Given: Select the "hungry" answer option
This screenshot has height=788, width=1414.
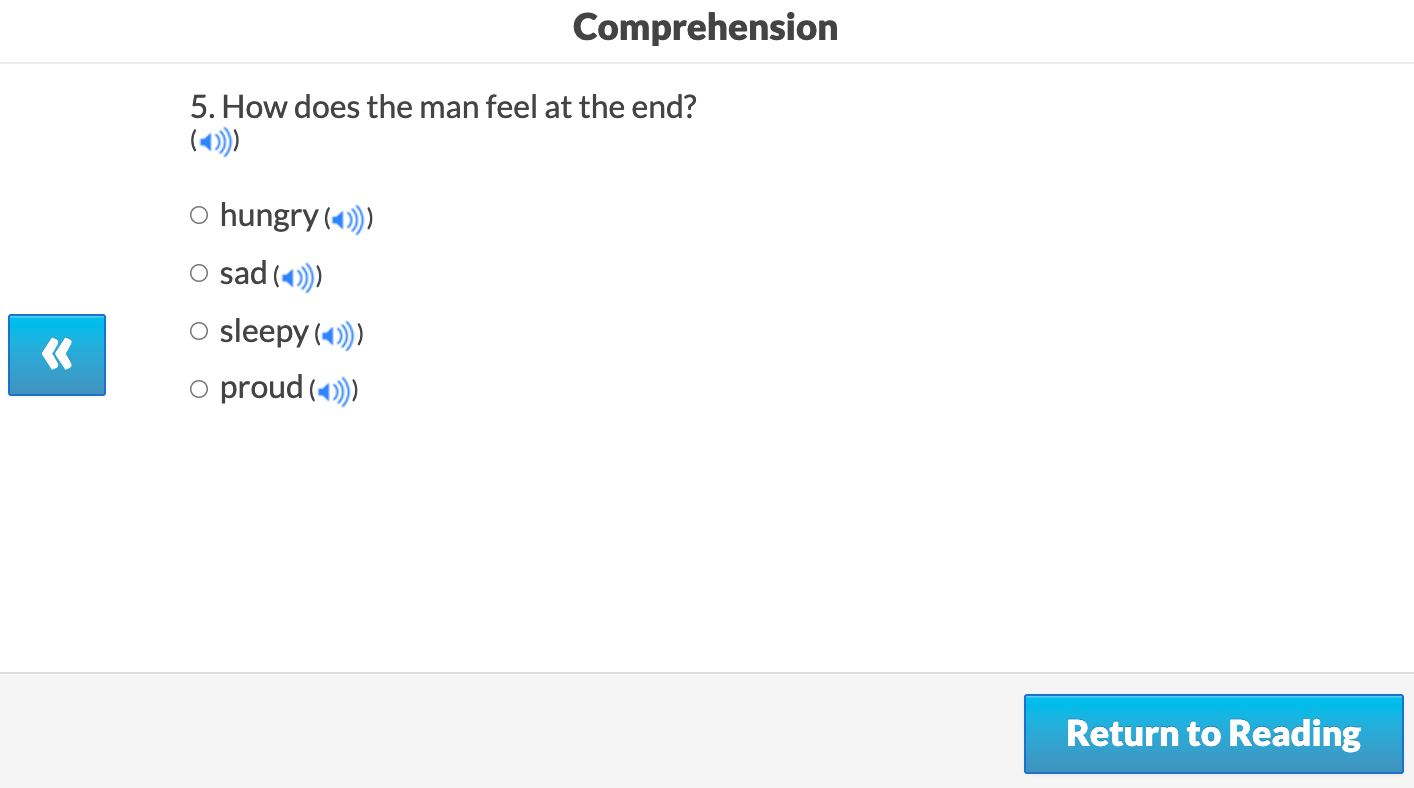Looking at the screenshot, I should pos(198,214).
